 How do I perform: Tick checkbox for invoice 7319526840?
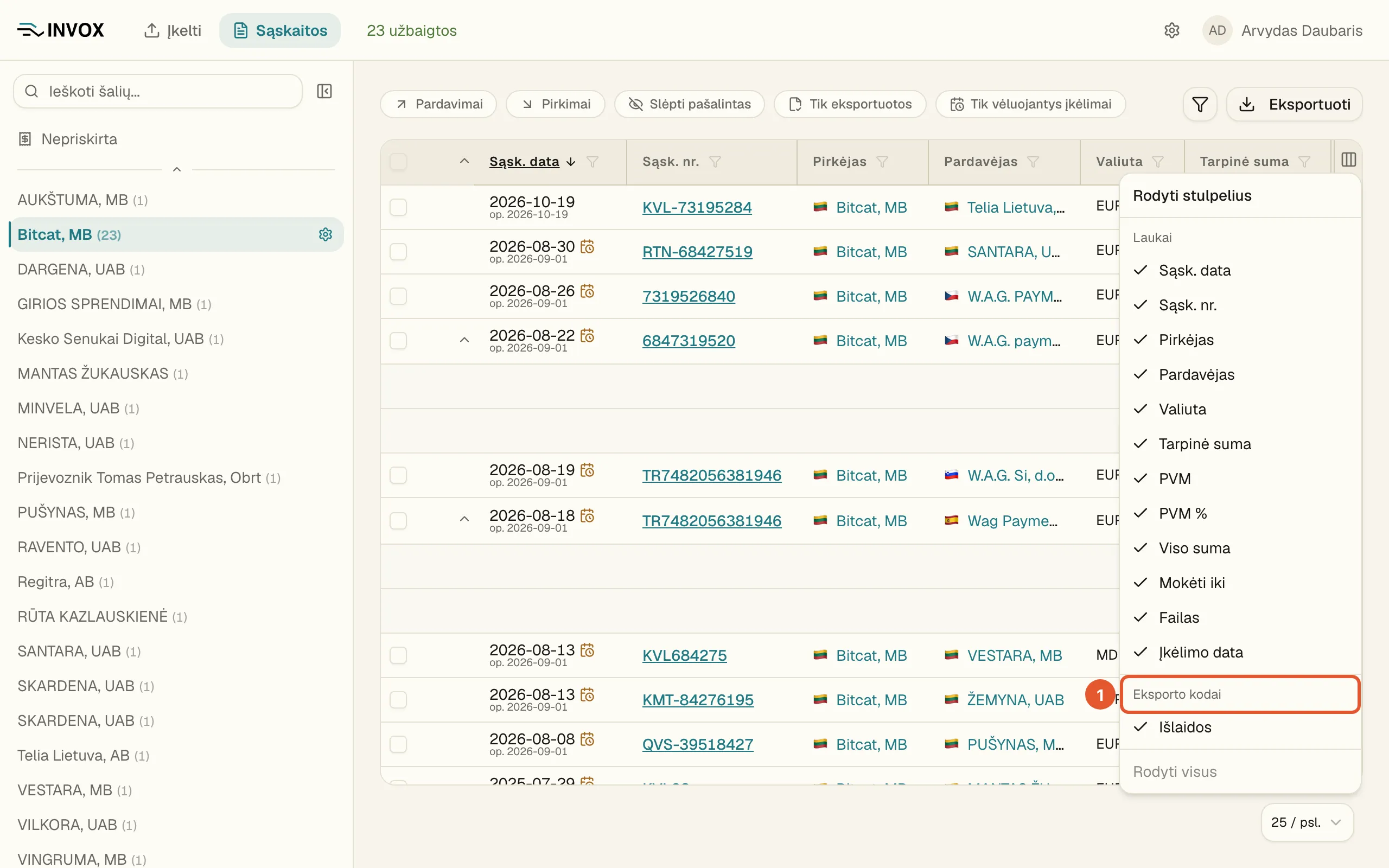point(398,296)
